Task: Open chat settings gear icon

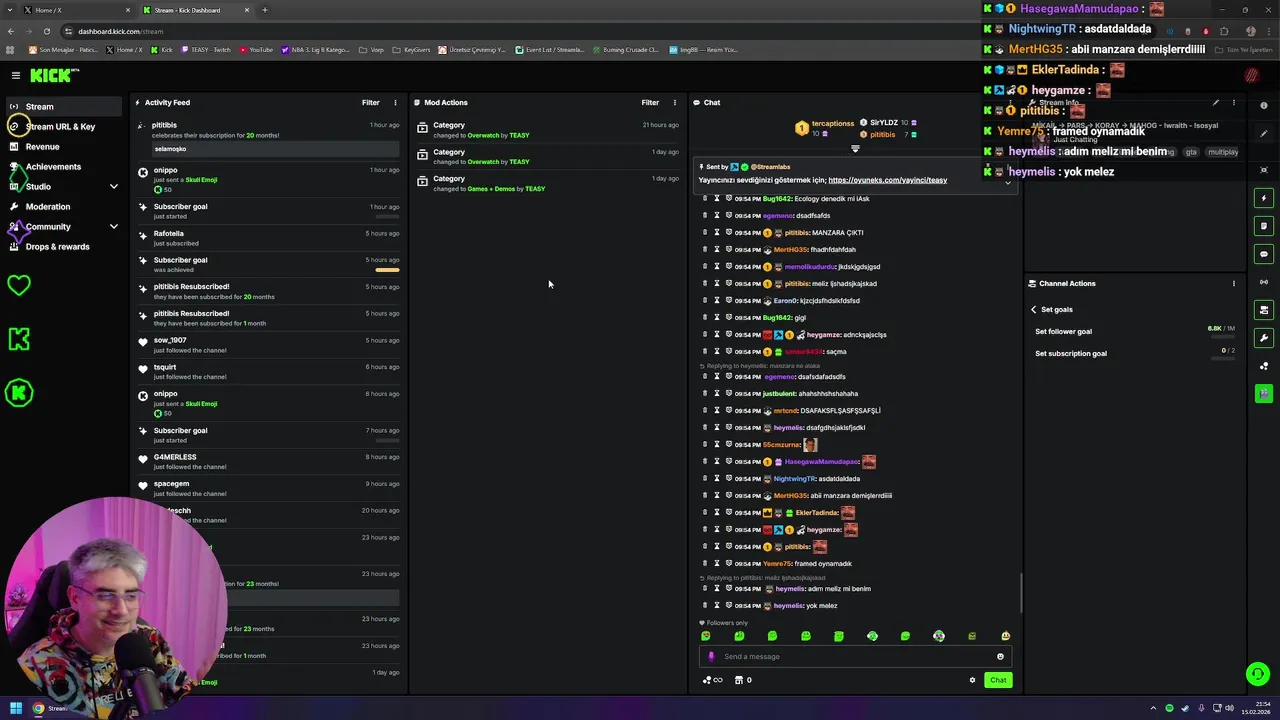Action: point(972,680)
